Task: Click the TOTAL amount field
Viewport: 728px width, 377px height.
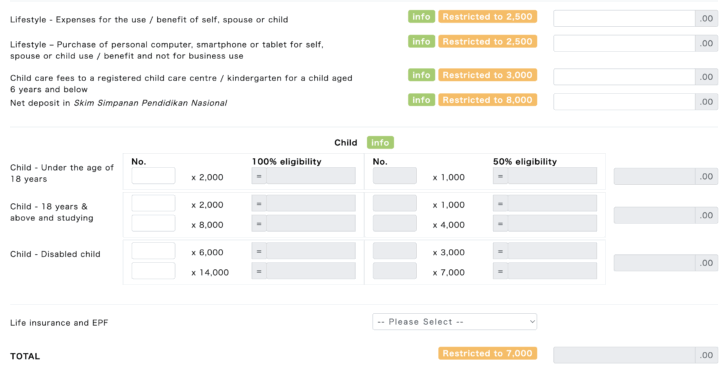Action: tap(624, 355)
